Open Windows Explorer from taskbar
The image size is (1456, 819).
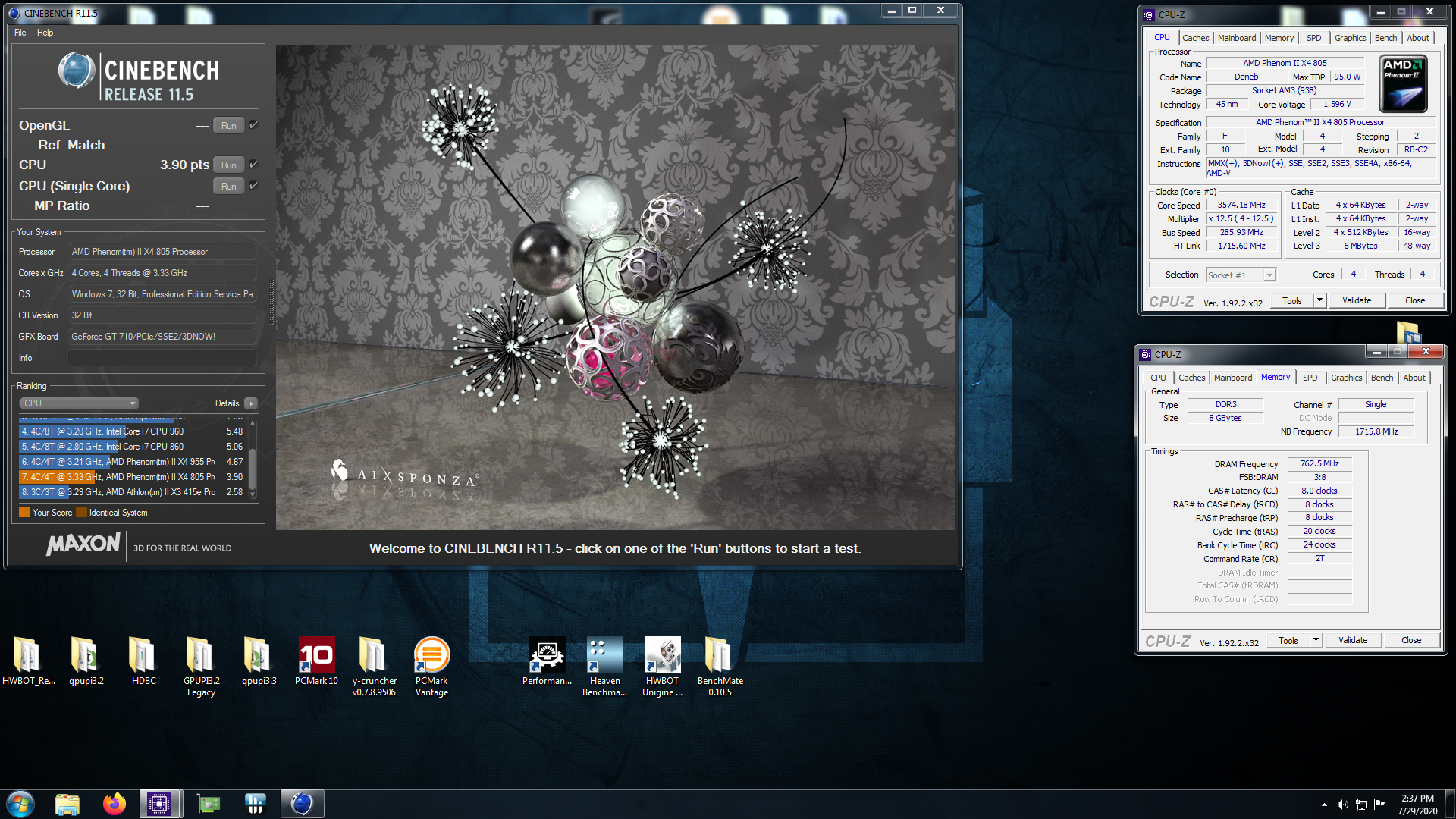67,804
